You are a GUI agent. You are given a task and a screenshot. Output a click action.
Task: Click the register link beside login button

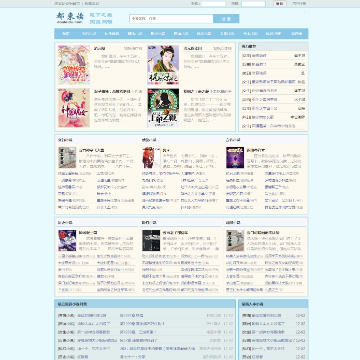pyautogui.click(x=298, y=4)
